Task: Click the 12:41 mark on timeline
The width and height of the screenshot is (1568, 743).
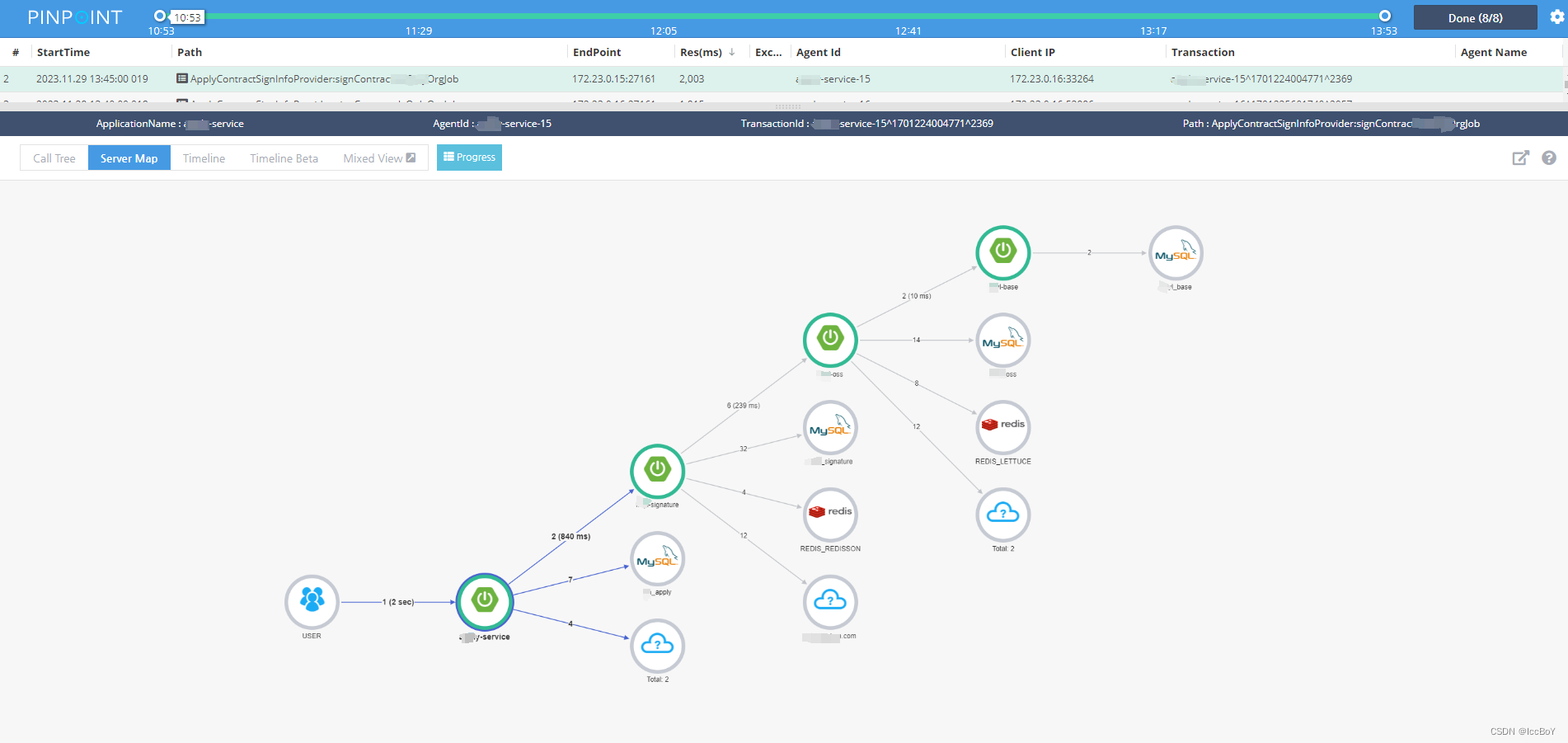Action: (x=908, y=31)
